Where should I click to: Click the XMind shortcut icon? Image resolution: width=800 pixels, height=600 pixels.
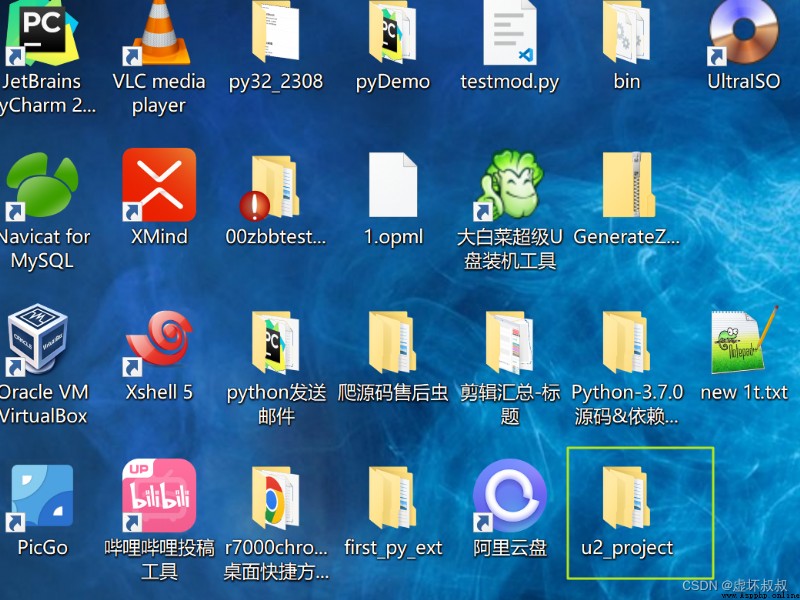[x=159, y=185]
